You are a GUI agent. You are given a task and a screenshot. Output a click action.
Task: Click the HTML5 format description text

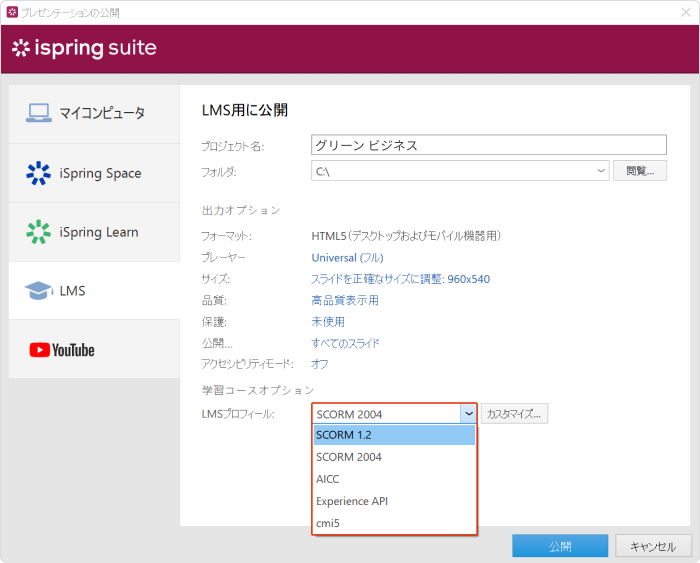tap(406, 236)
